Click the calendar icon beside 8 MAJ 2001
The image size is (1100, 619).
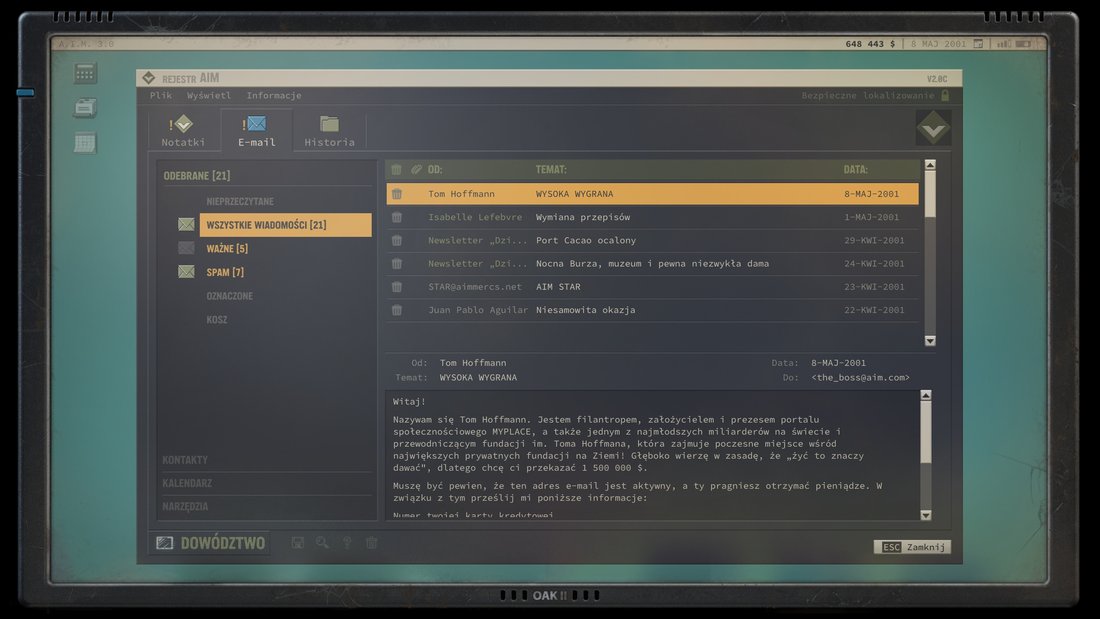coord(978,44)
